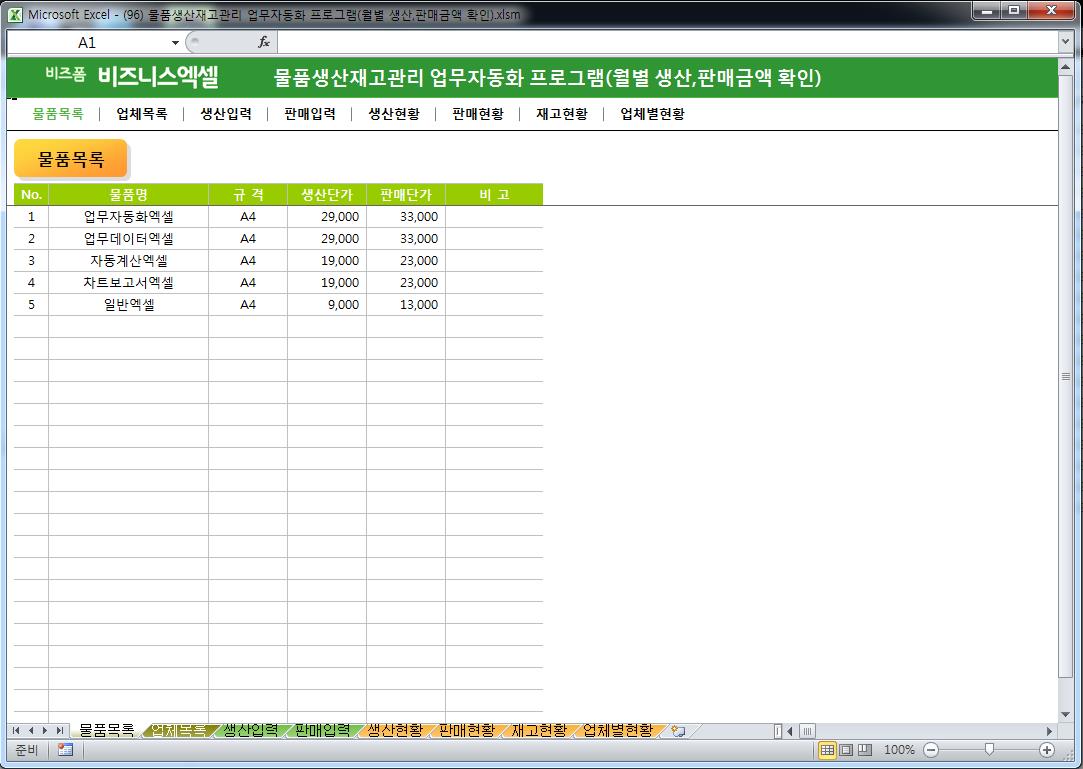Go to previous sheet tab arrow
Viewport: 1083px width, 769px height.
(30, 730)
